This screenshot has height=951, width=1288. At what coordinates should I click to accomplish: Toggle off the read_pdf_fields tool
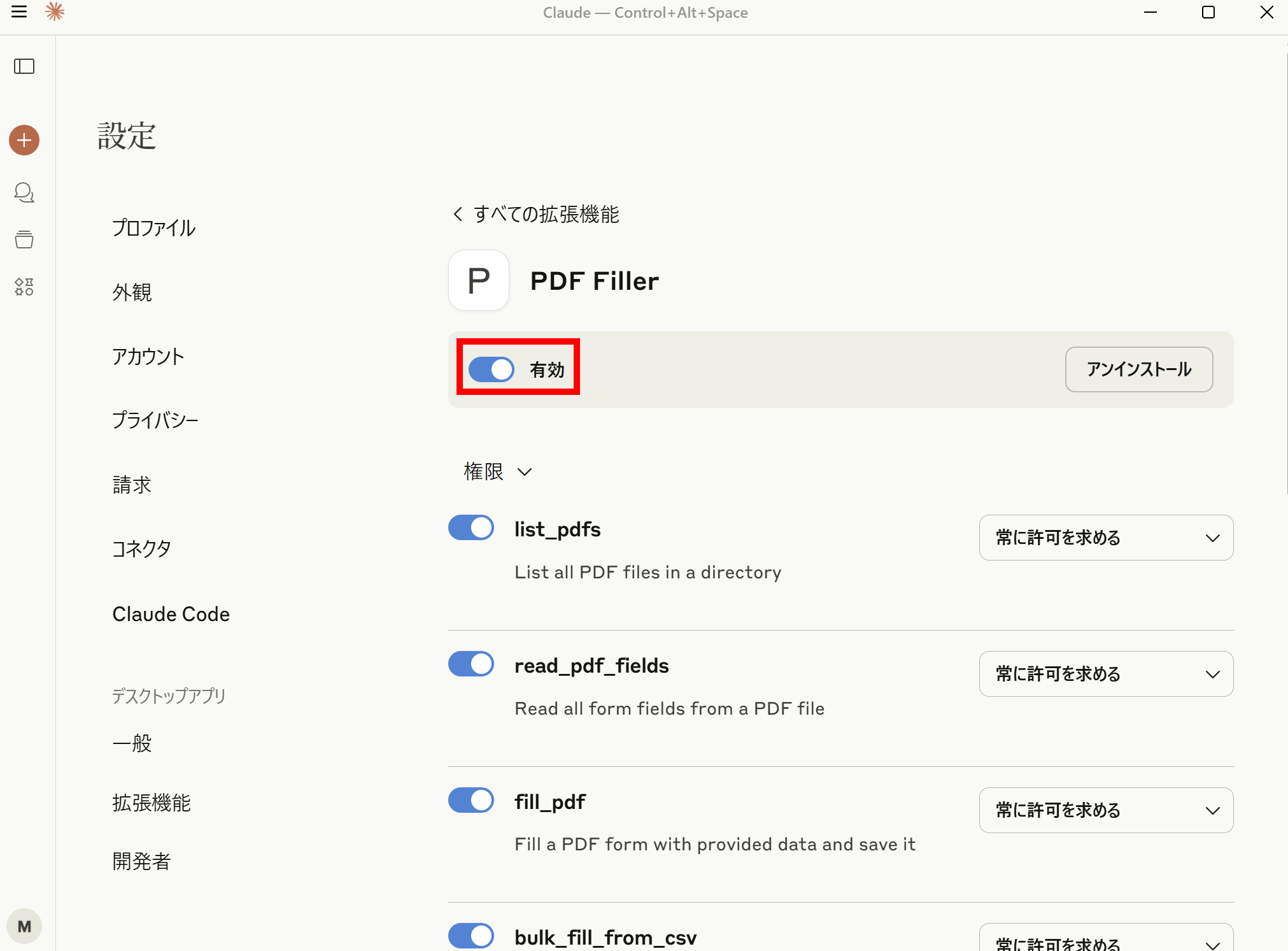pos(471,664)
